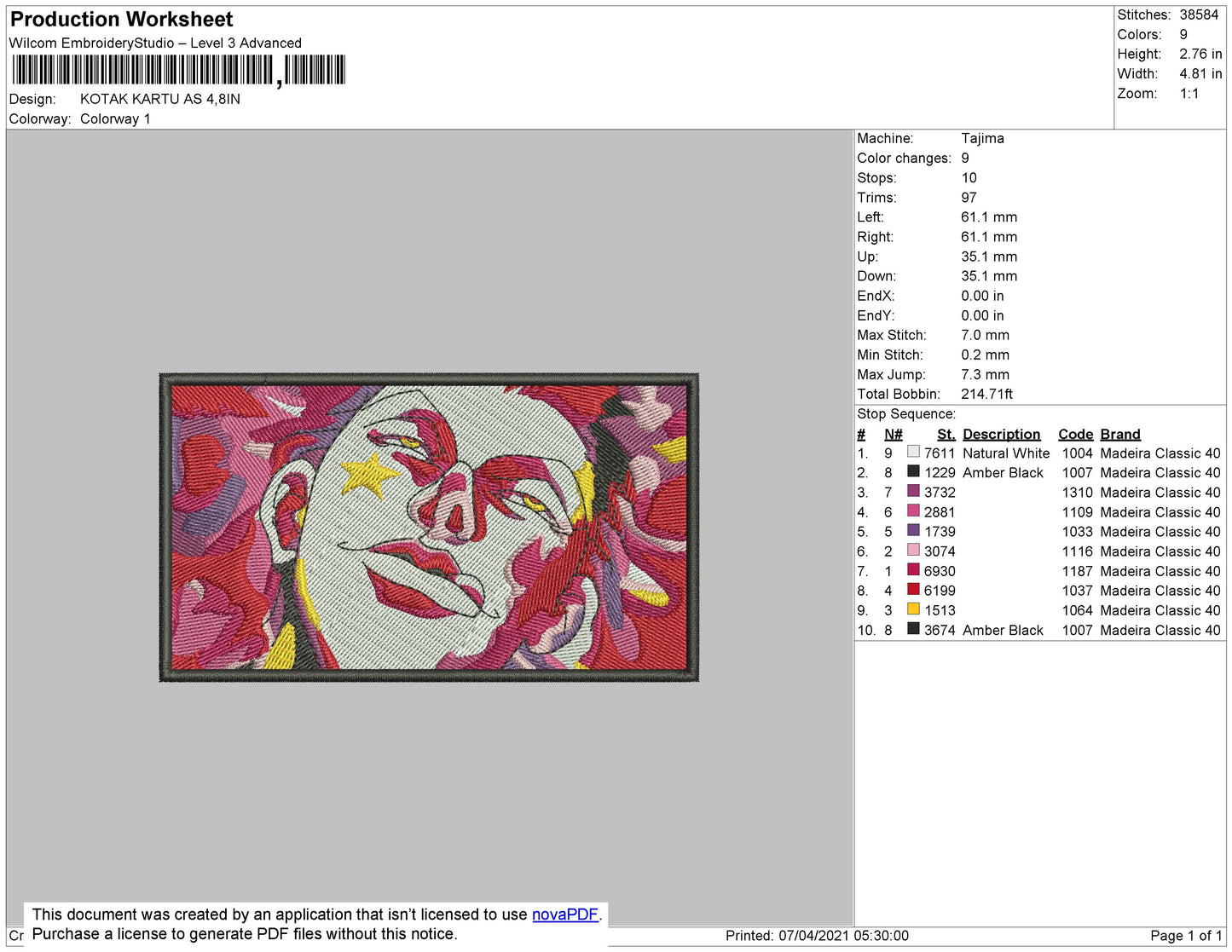Click the barcode at the top

pyautogui.click(x=178, y=70)
